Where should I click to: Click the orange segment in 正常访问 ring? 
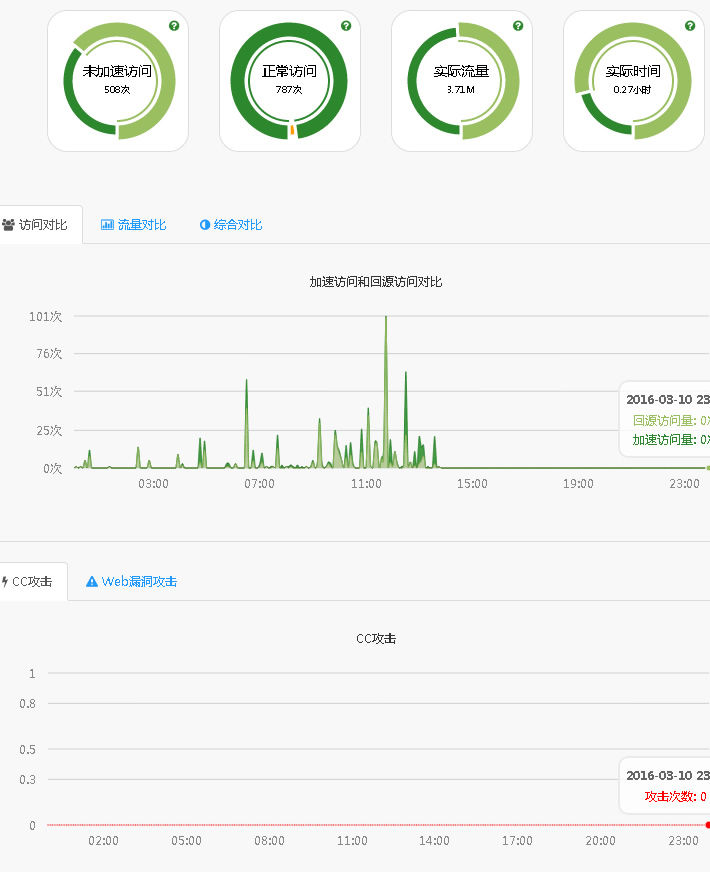click(292, 131)
